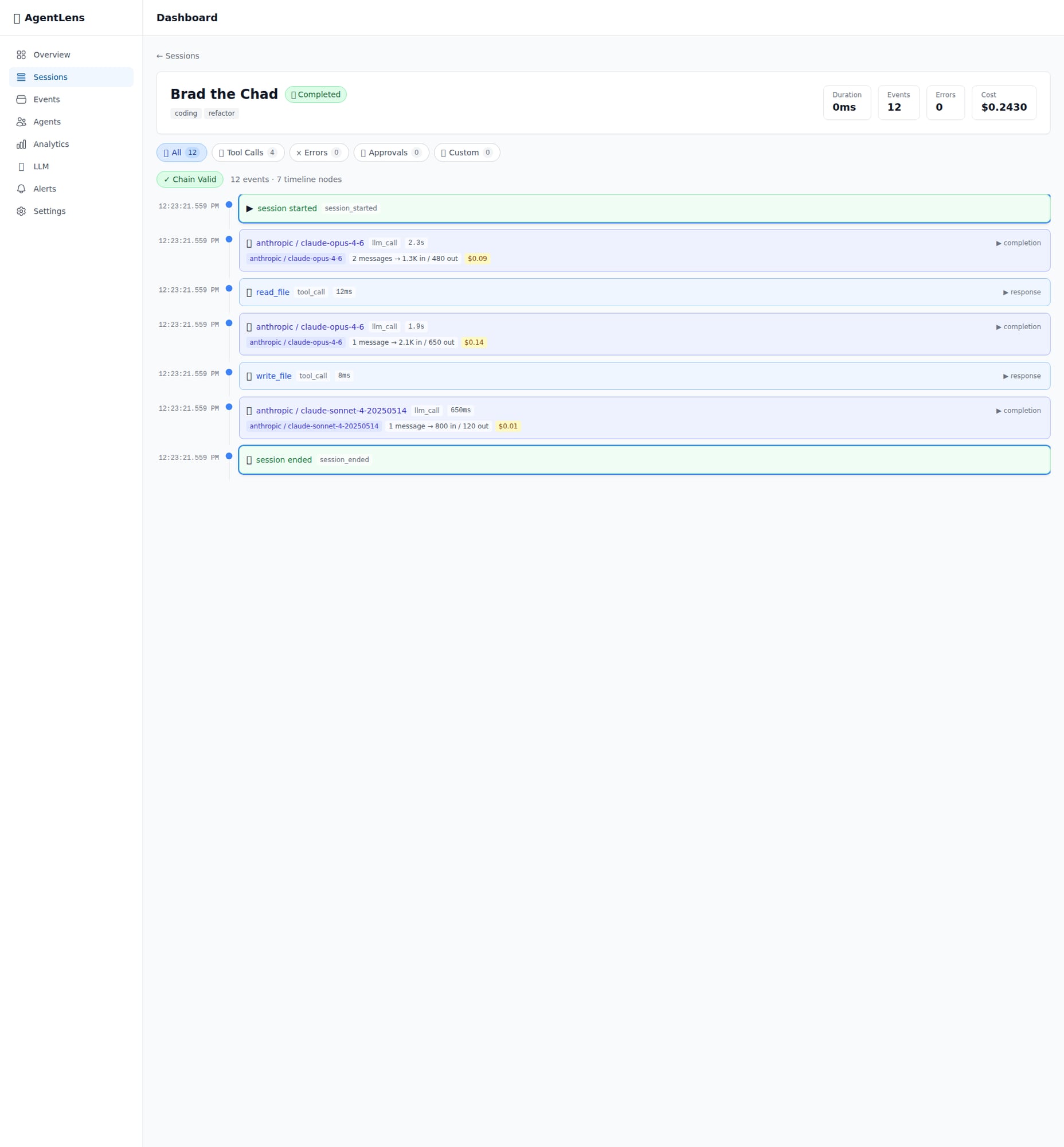
Task: Click timeline dot for session started
Action: pos(229,205)
